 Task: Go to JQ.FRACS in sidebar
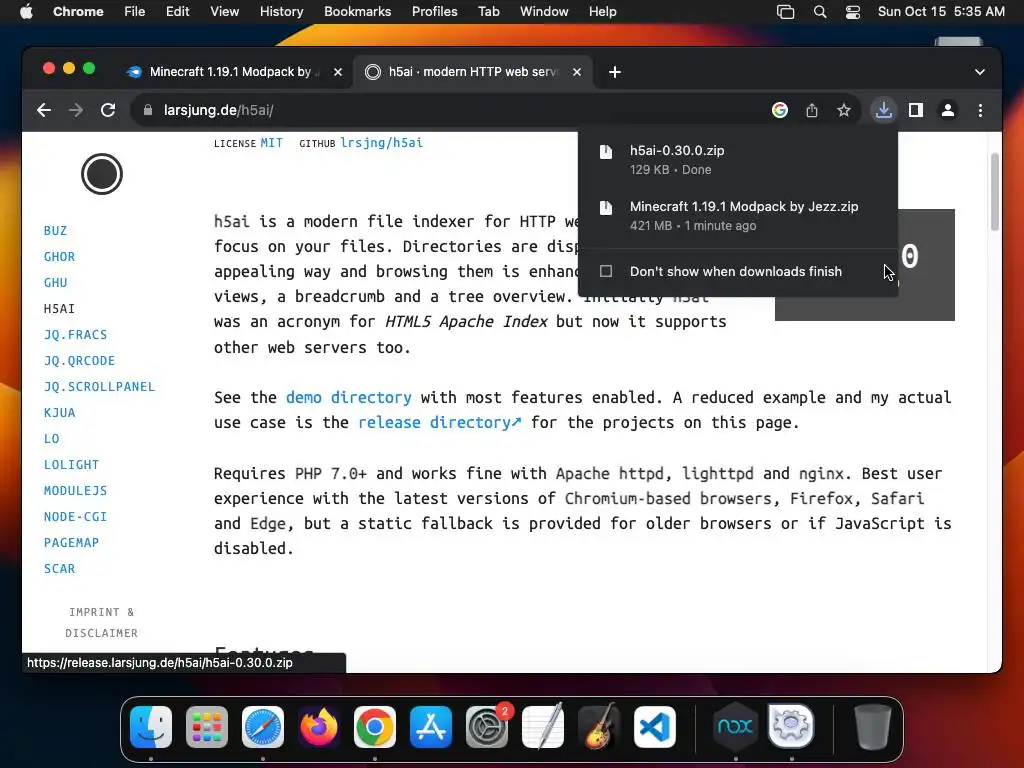click(x=75, y=334)
